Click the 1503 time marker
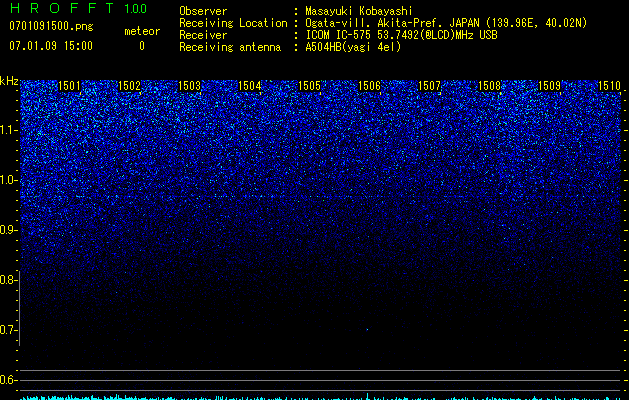The image size is (629, 400). click(189, 86)
